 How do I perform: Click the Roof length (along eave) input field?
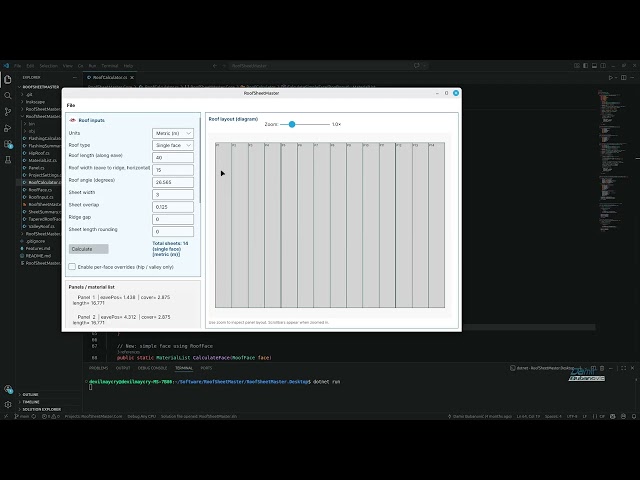click(173, 158)
